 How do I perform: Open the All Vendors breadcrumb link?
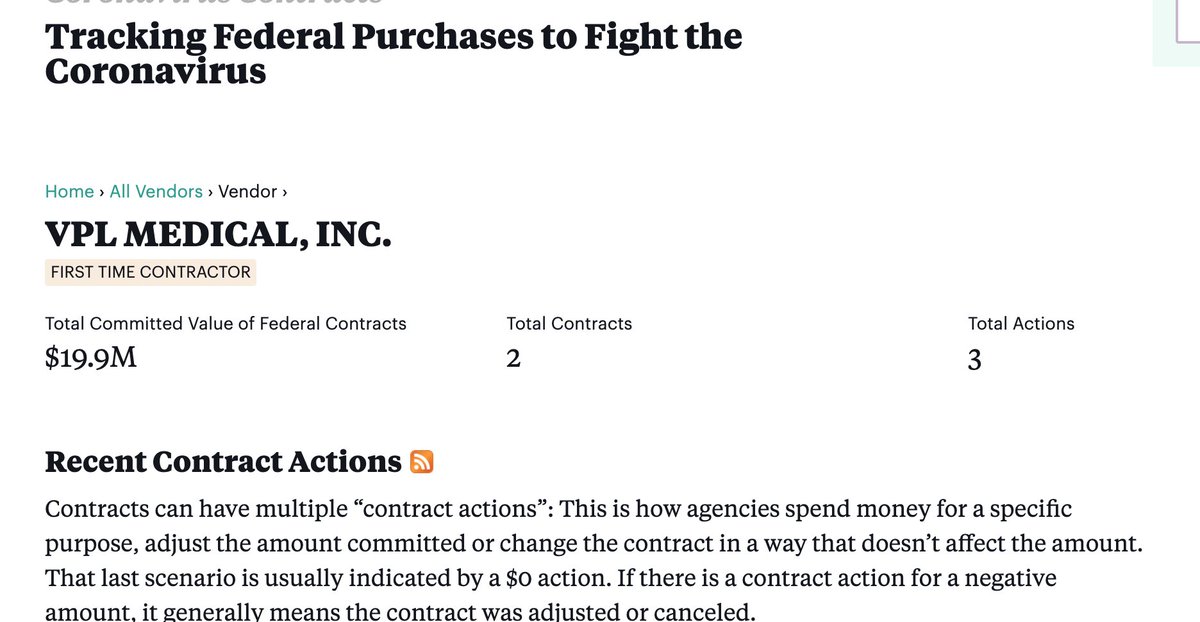[156, 191]
